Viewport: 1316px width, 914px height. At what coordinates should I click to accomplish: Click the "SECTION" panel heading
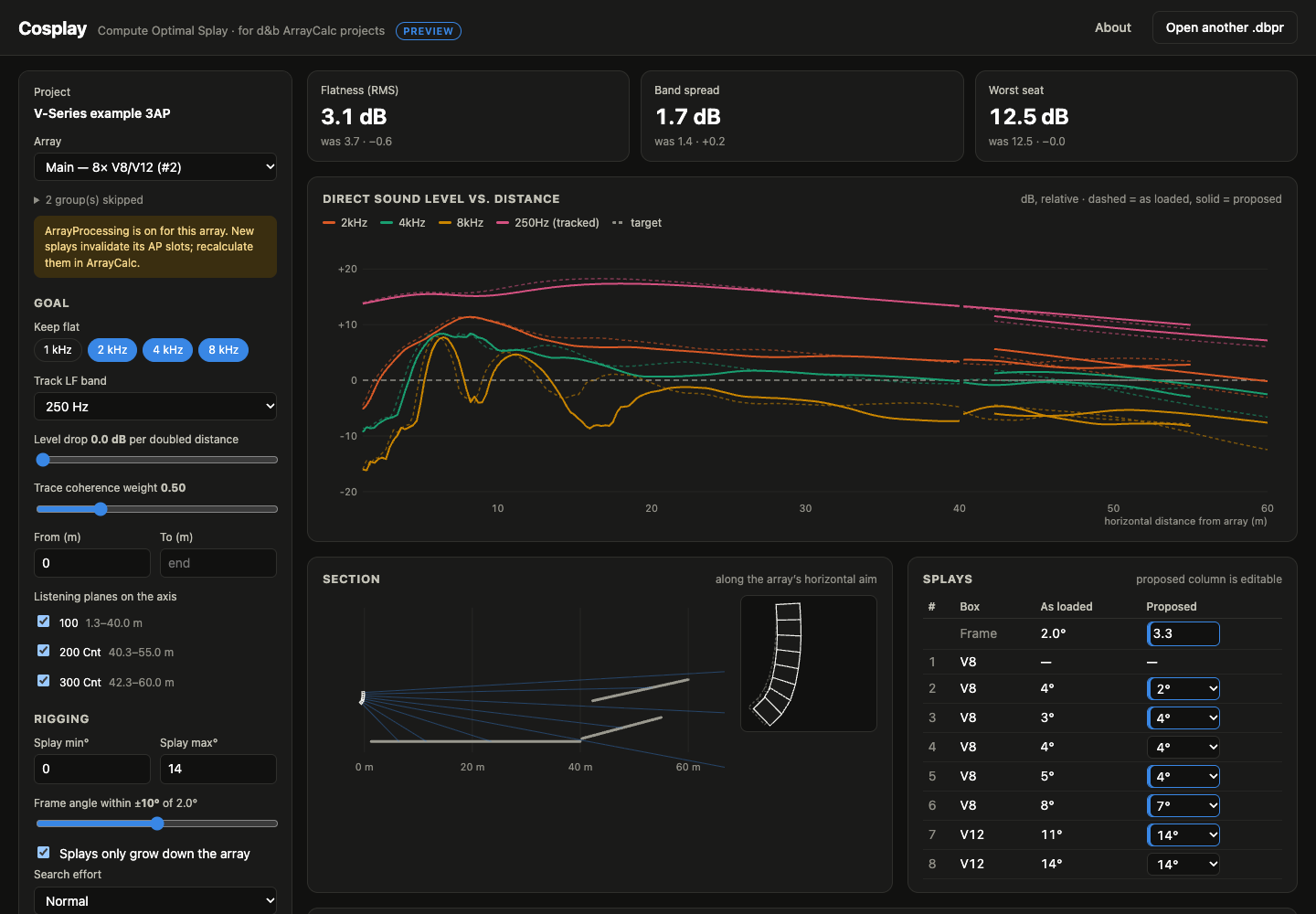tap(351, 579)
